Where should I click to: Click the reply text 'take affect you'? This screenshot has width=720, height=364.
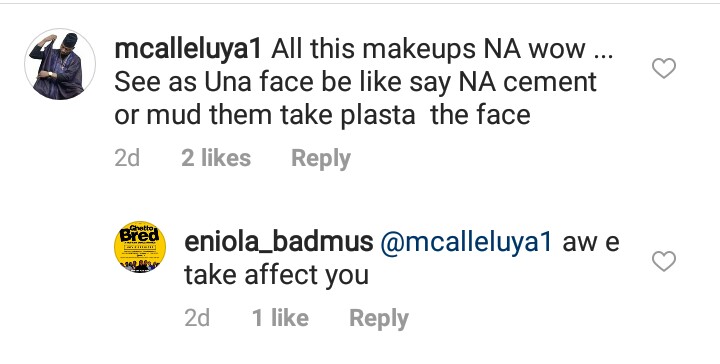pos(276,275)
